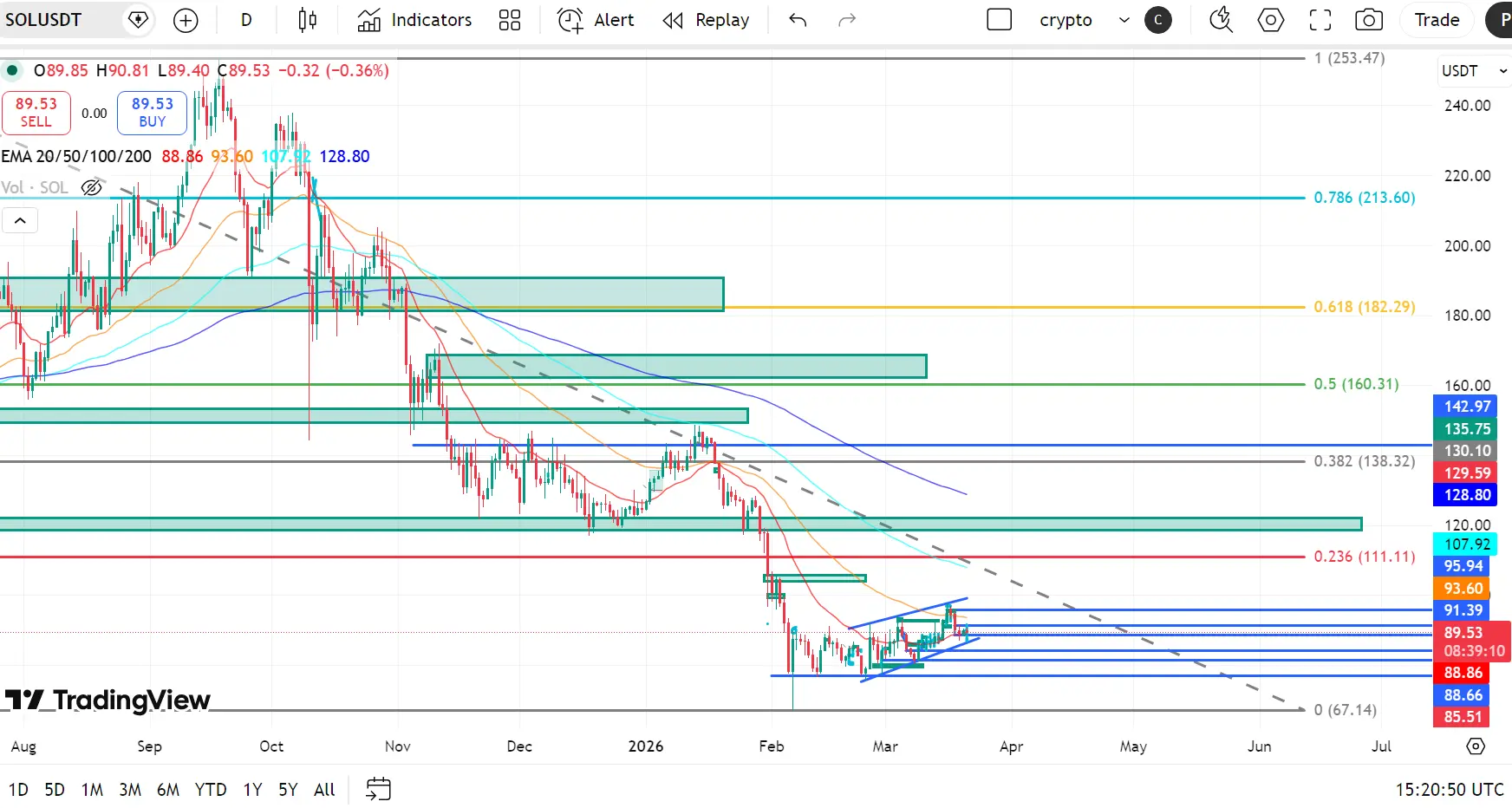Select the EMA 20/50/100/200 indicator legend
Screen dimensions: 1512x808
coord(76,156)
